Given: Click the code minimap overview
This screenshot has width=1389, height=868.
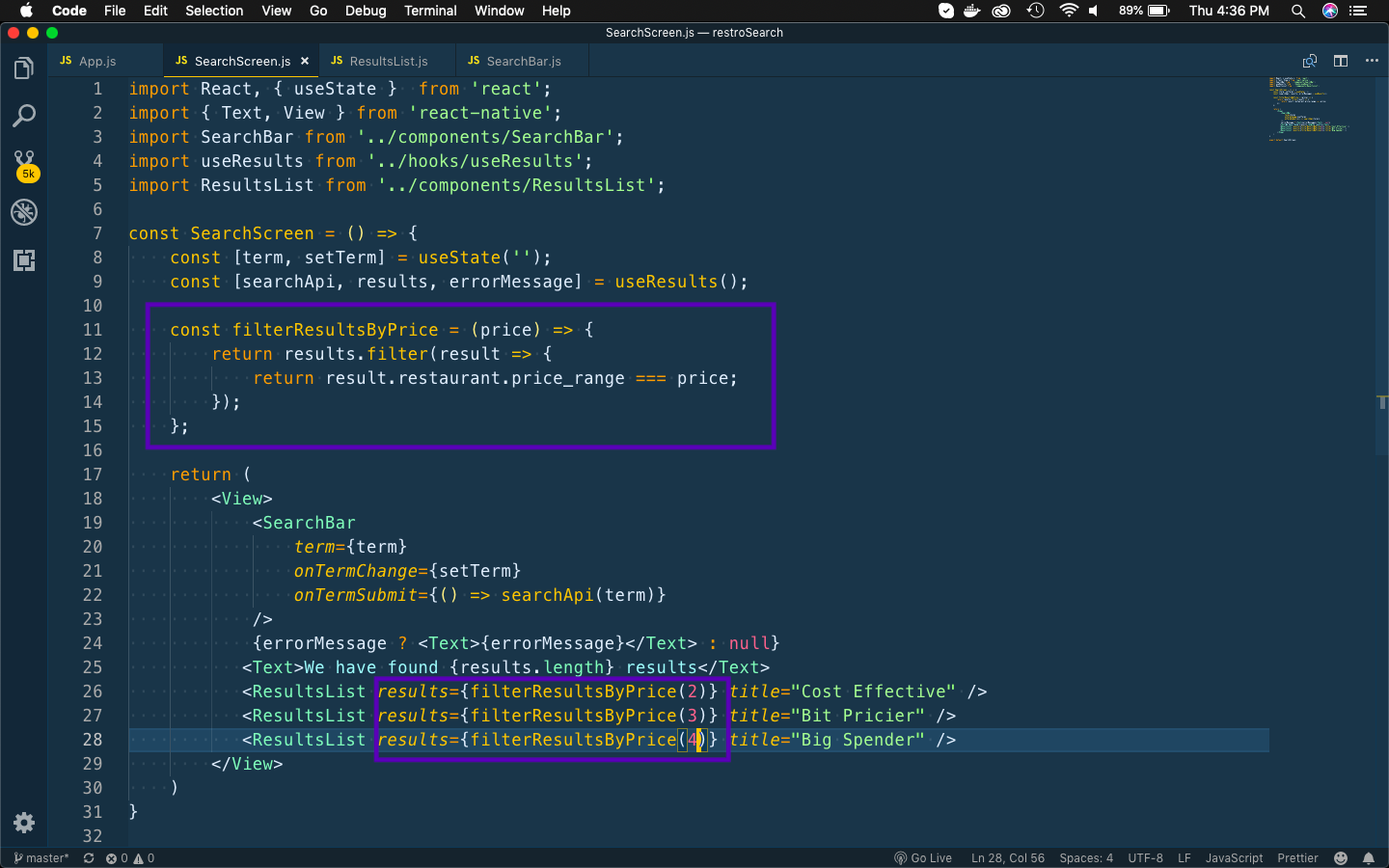Looking at the screenshot, I should point(1308,108).
